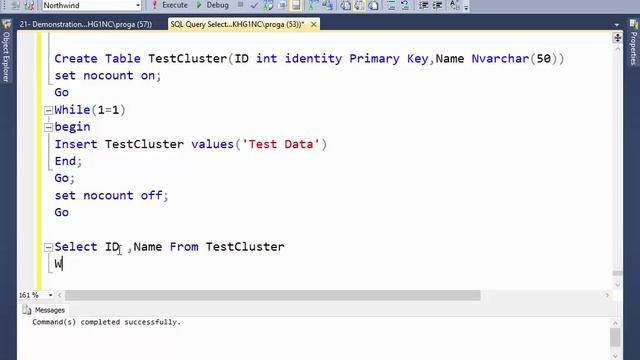Viewport: 640px width, 360px height.
Task: Click 'From TestCluster' in select statement
Action: (227, 247)
